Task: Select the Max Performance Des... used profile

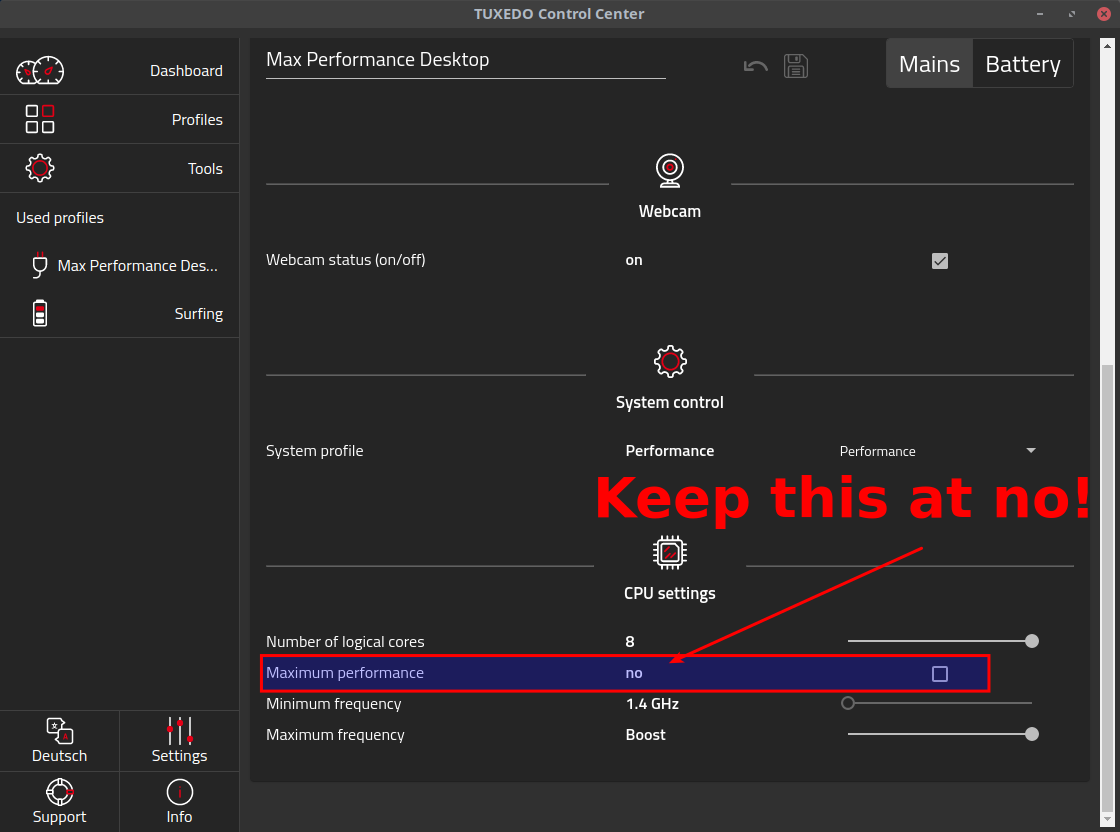Action: click(x=119, y=266)
